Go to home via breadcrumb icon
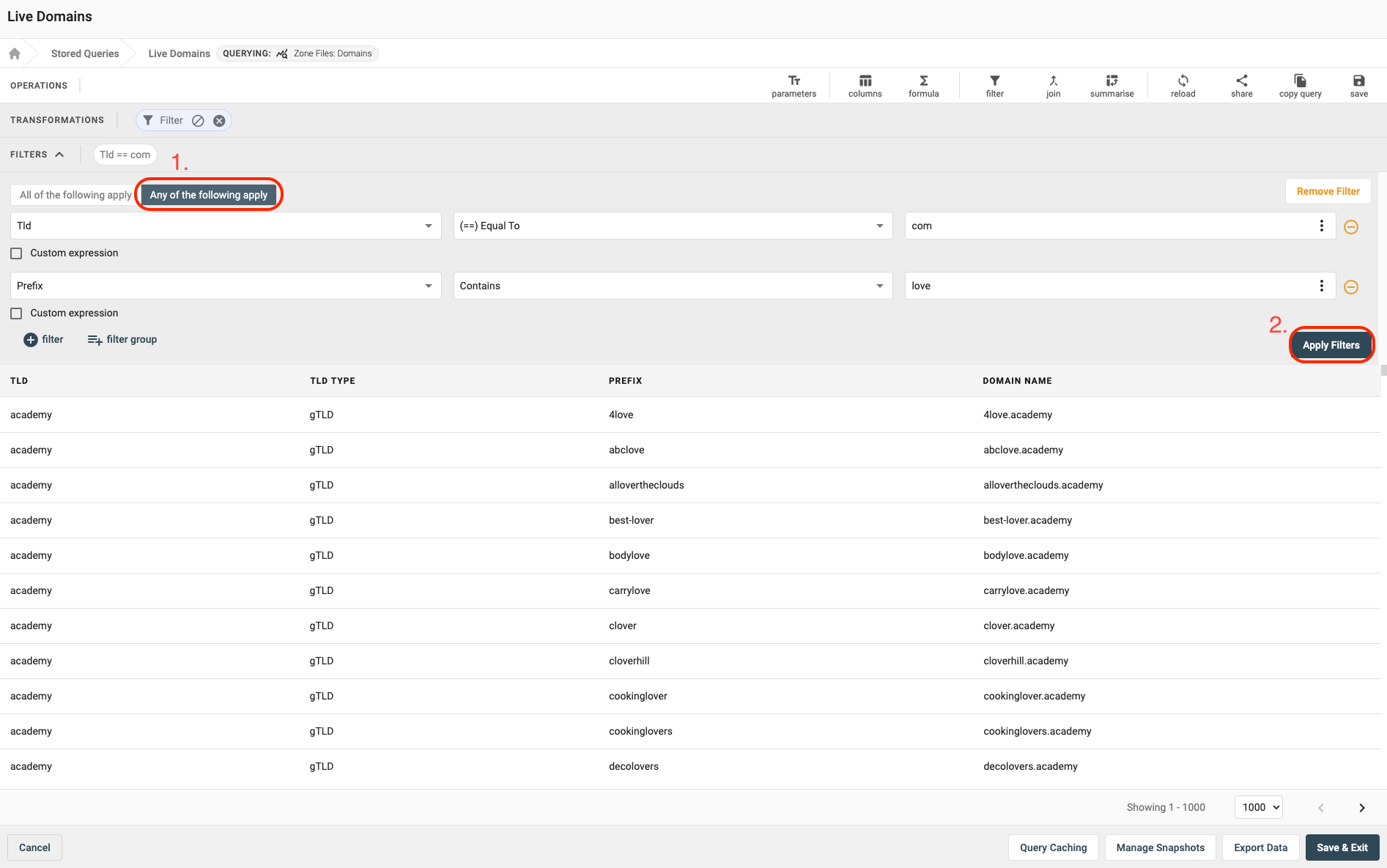 (15, 53)
